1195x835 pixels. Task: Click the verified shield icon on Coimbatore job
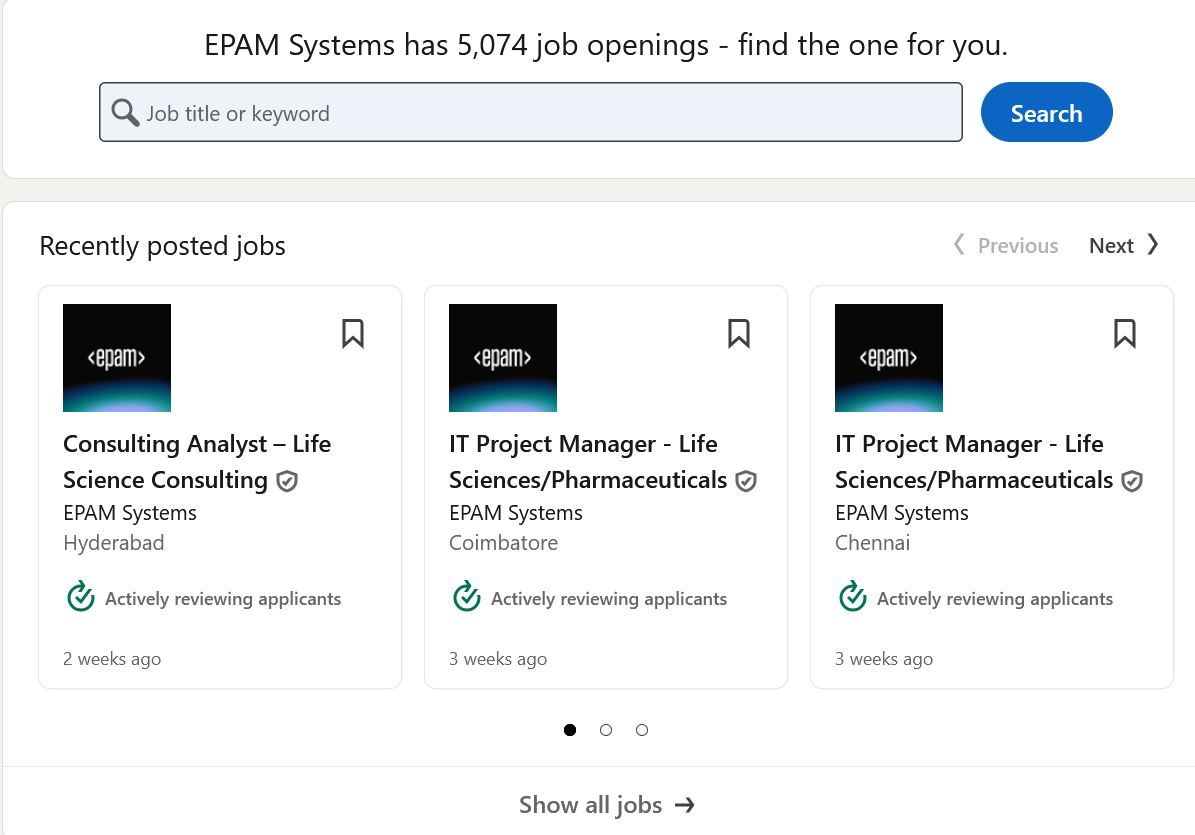(x=746, y=481)
